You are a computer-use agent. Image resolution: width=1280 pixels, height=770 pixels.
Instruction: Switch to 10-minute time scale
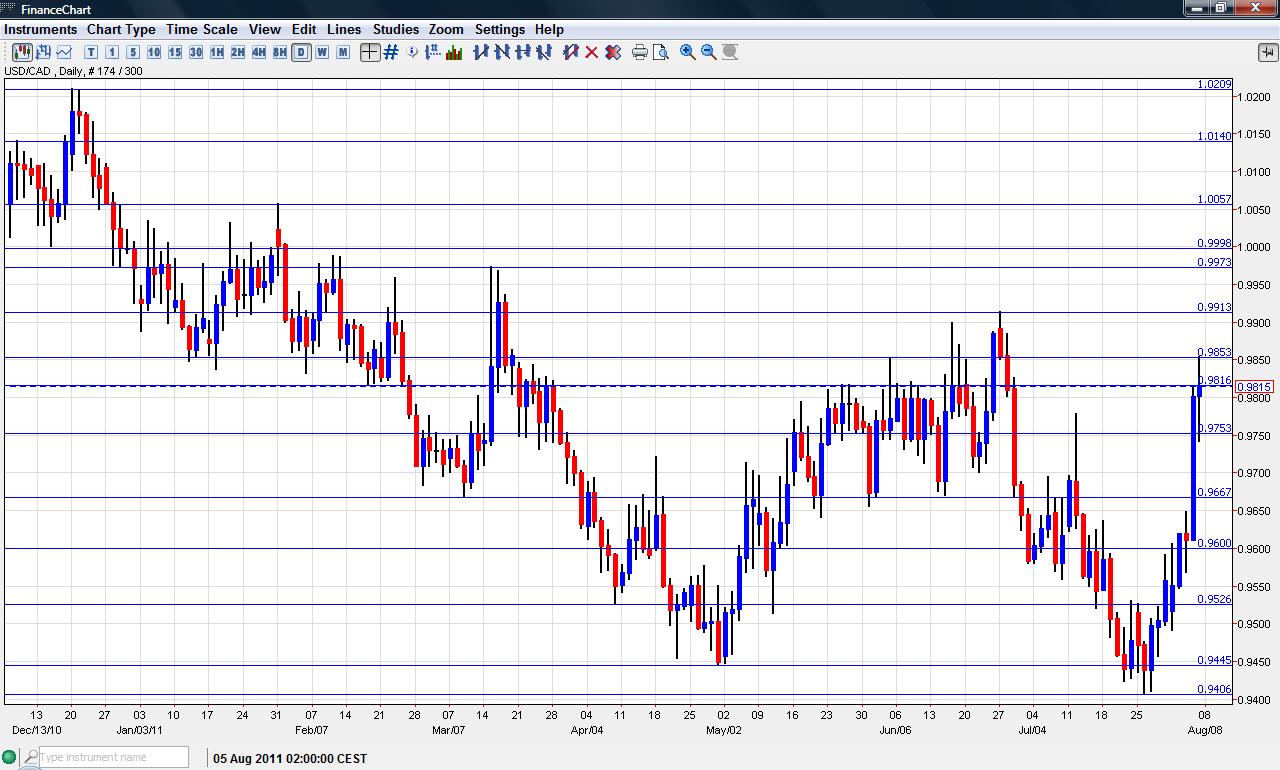[x=154, y=52]
